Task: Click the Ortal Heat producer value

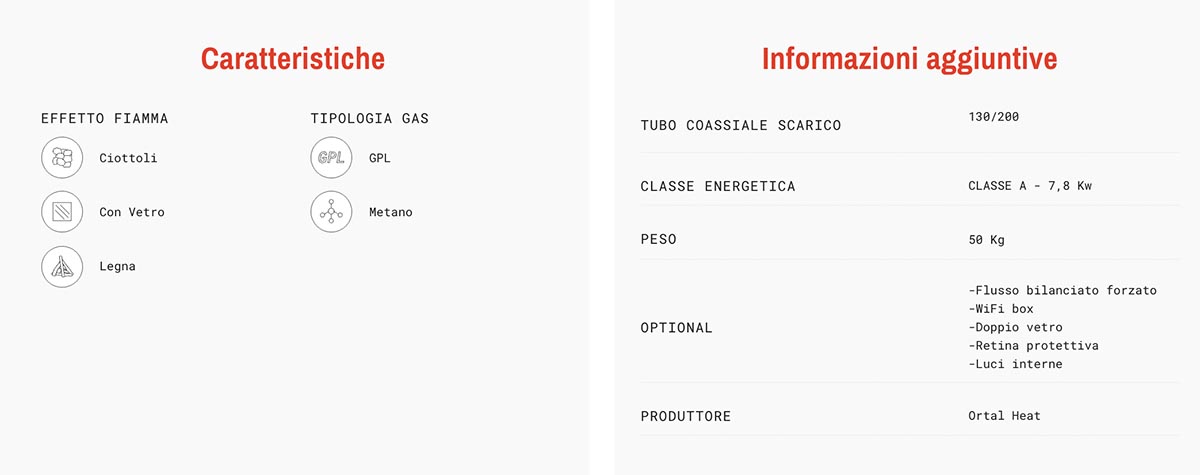Action: [x=1004, y=415]
